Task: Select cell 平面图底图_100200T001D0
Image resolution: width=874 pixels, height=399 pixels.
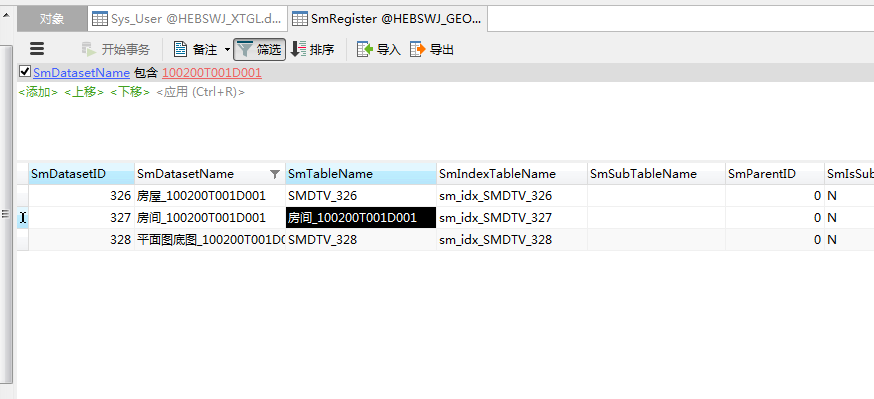Action: [x=210, y=240]
